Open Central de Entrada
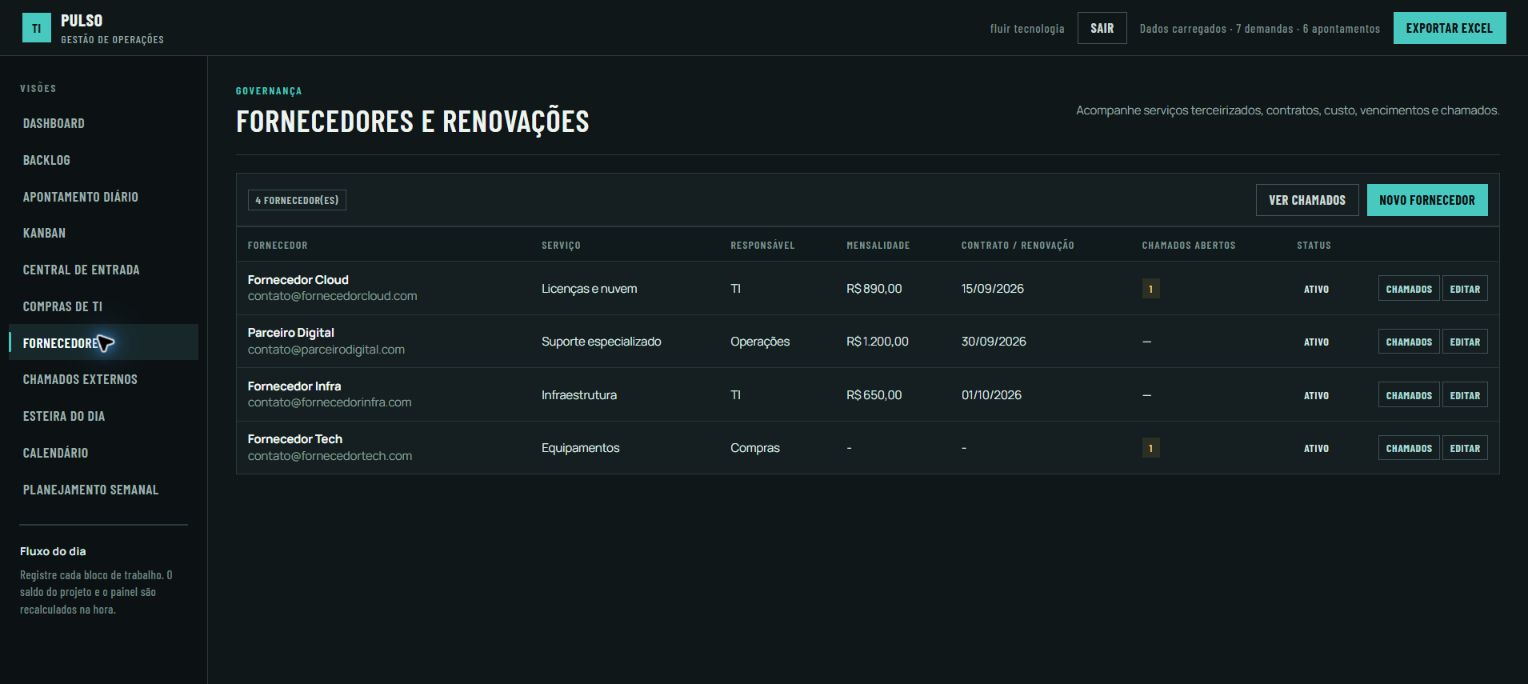This screenshot has width=1528, height=684. pyautogui.click(x=81, y=270)
